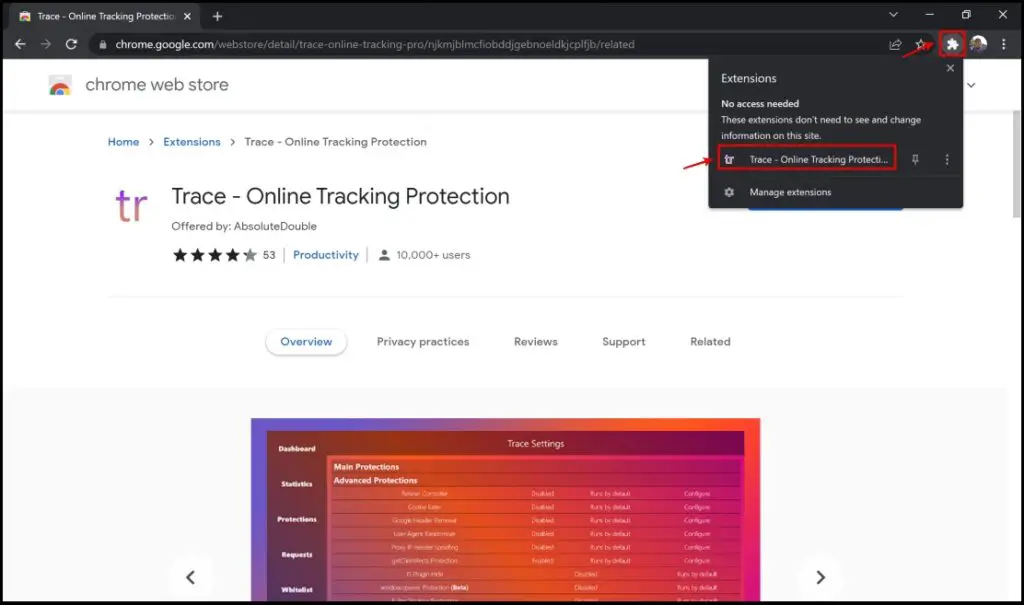Select the Overview tab
Screen dimensions: 1024x605
[306, 342]
